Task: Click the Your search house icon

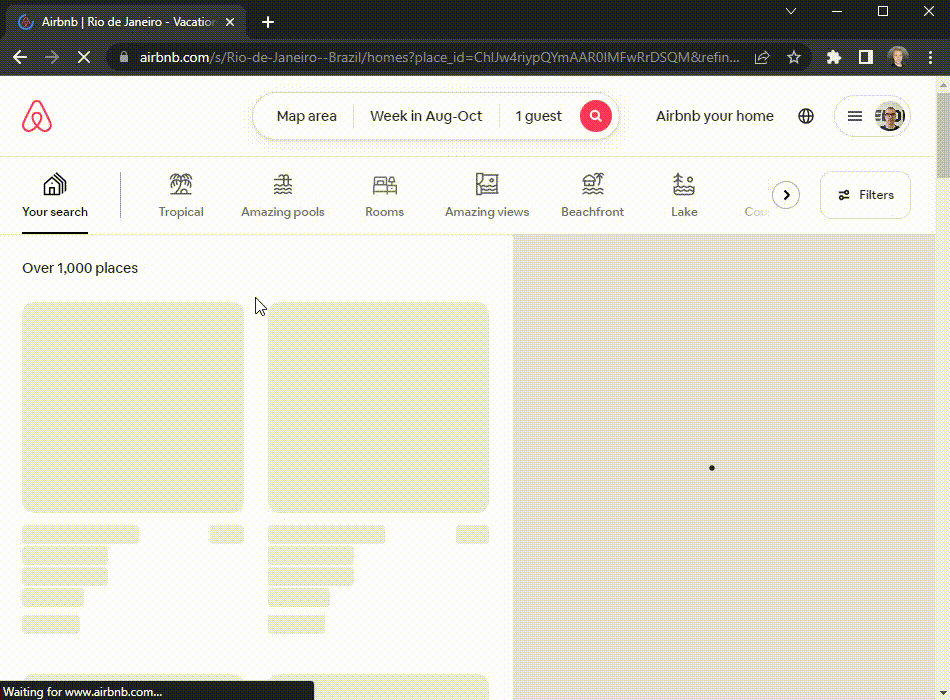Action: click(x=55, y=184)
